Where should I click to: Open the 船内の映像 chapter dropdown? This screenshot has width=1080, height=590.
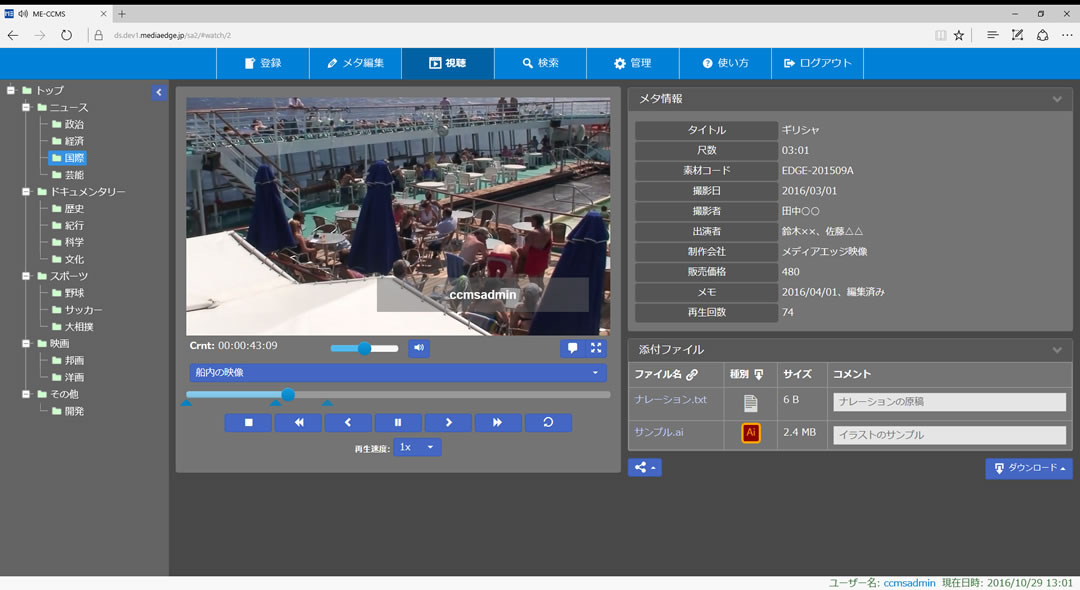[x=398, y=372]
